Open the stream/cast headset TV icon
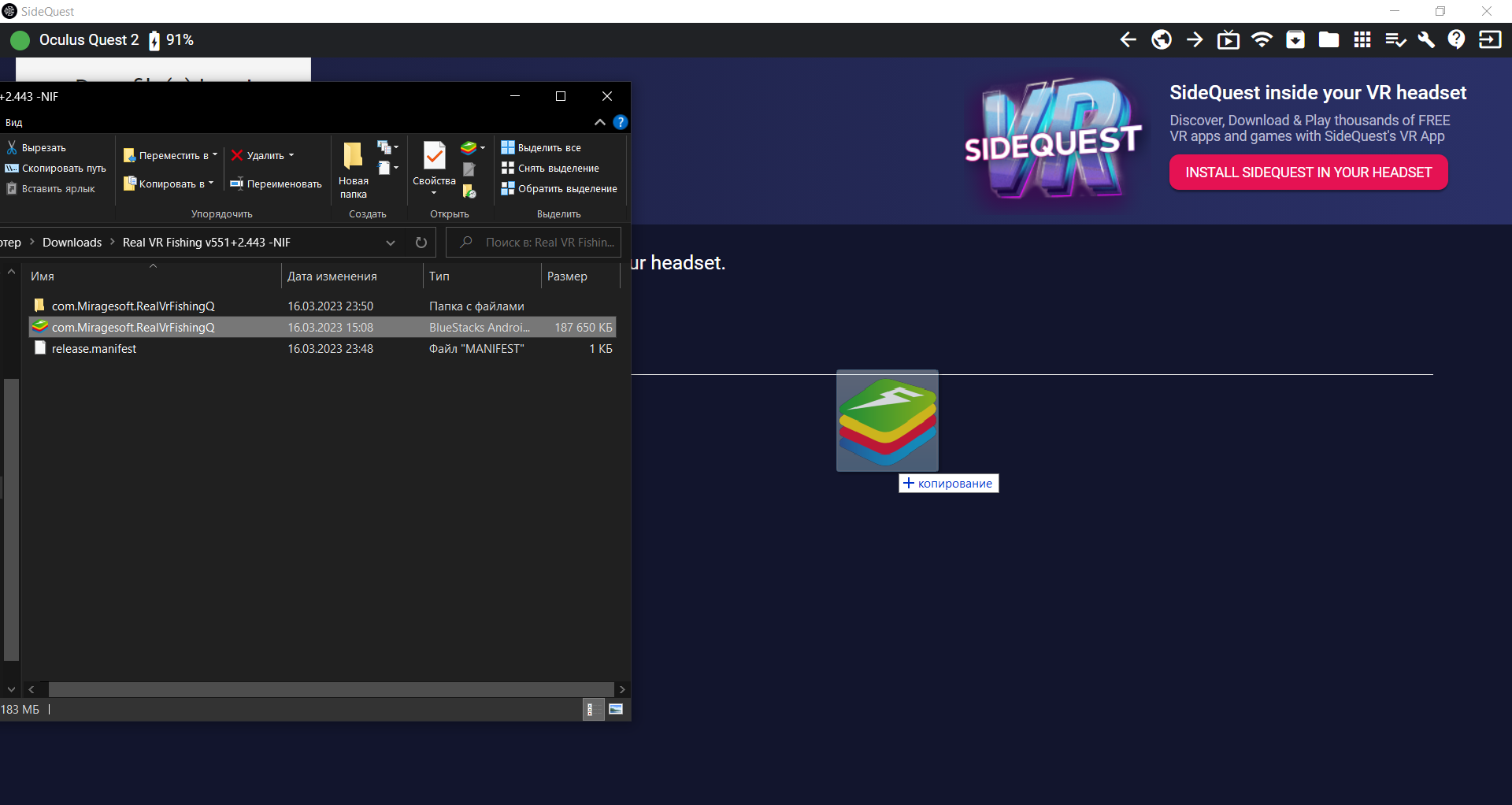1512x805 pixels. (1228, 39)
